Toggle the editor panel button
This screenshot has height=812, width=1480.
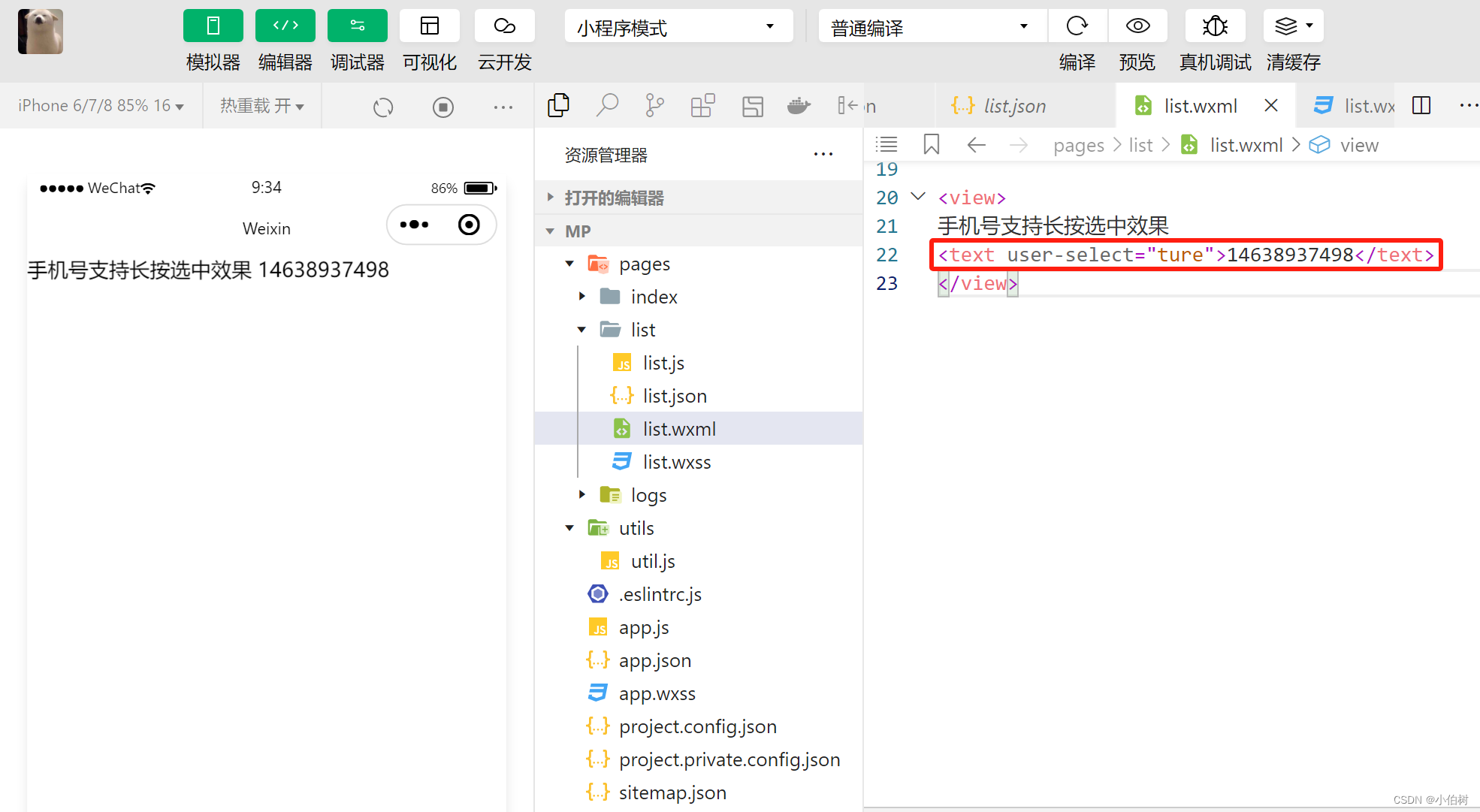[285, 26]
